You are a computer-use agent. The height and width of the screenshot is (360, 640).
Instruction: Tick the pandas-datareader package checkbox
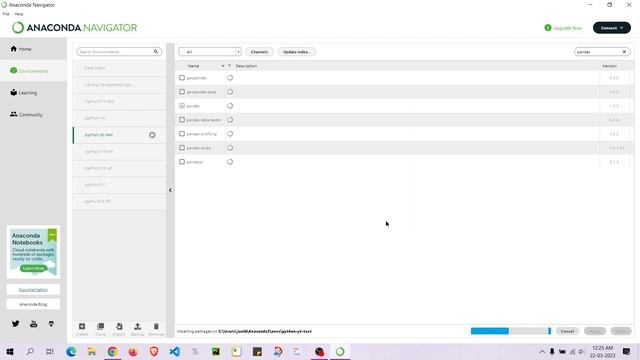[182, 120]
